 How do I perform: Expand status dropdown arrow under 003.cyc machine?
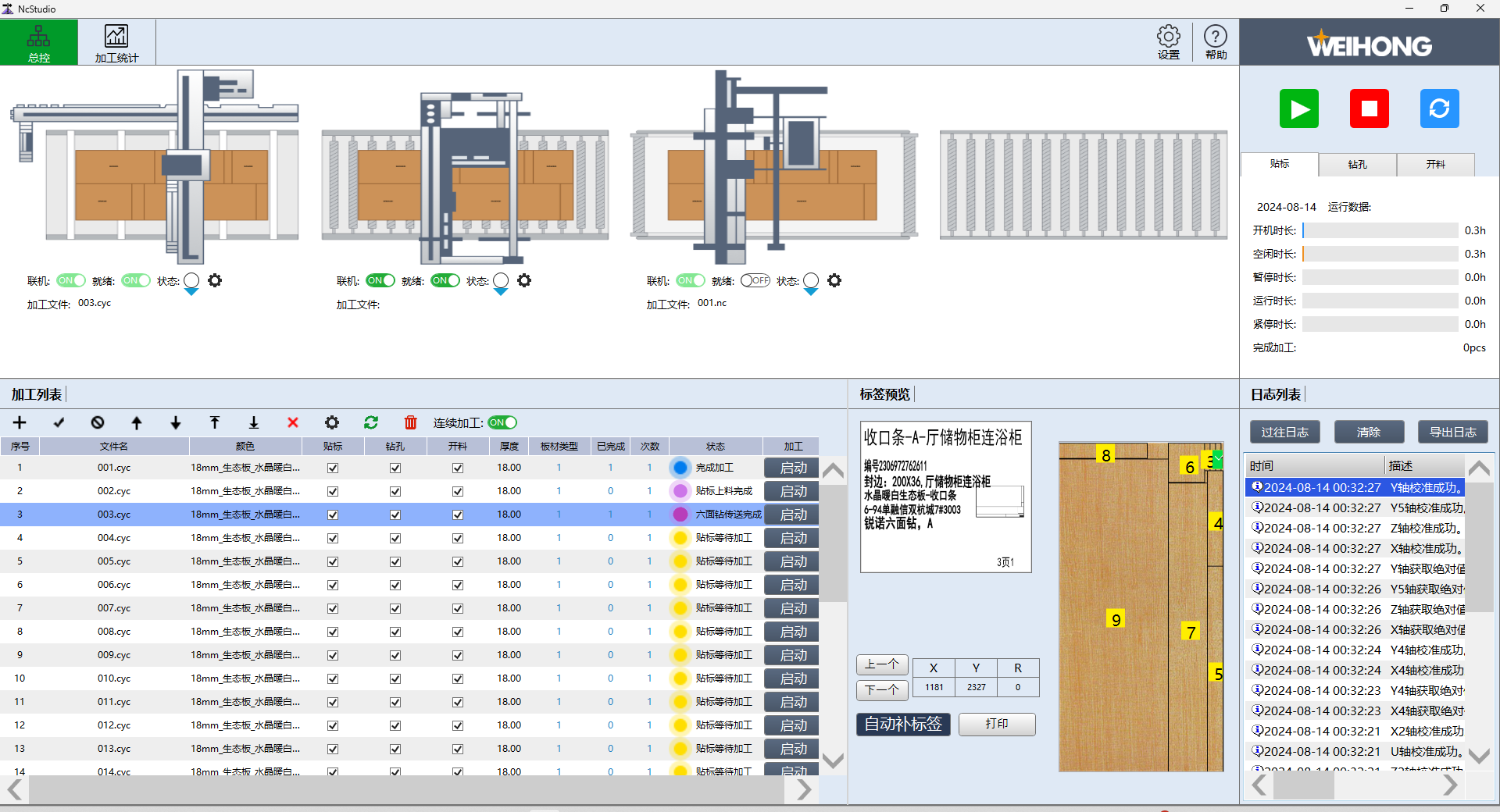click(x=191, y=292)
